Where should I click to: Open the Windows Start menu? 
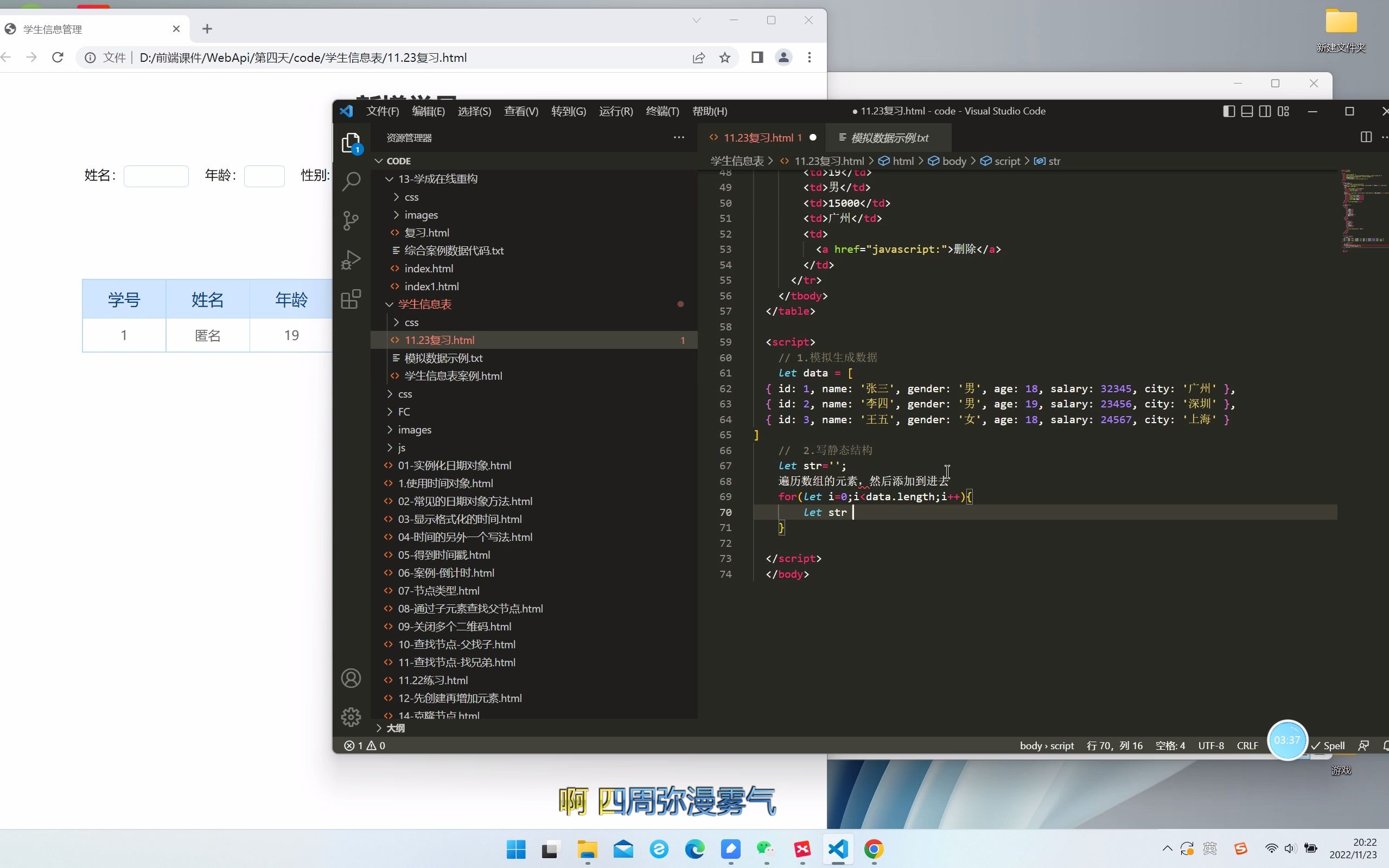point(515,849)
